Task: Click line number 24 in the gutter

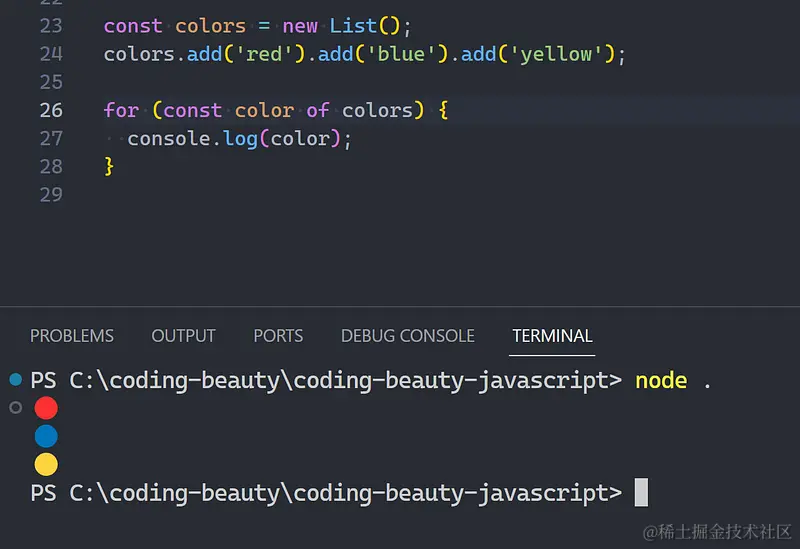Action: click(x=51, y=54)
